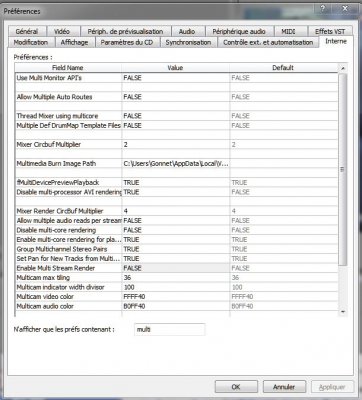
Task: Open the Affichage tab
Action: pos(74,42)
